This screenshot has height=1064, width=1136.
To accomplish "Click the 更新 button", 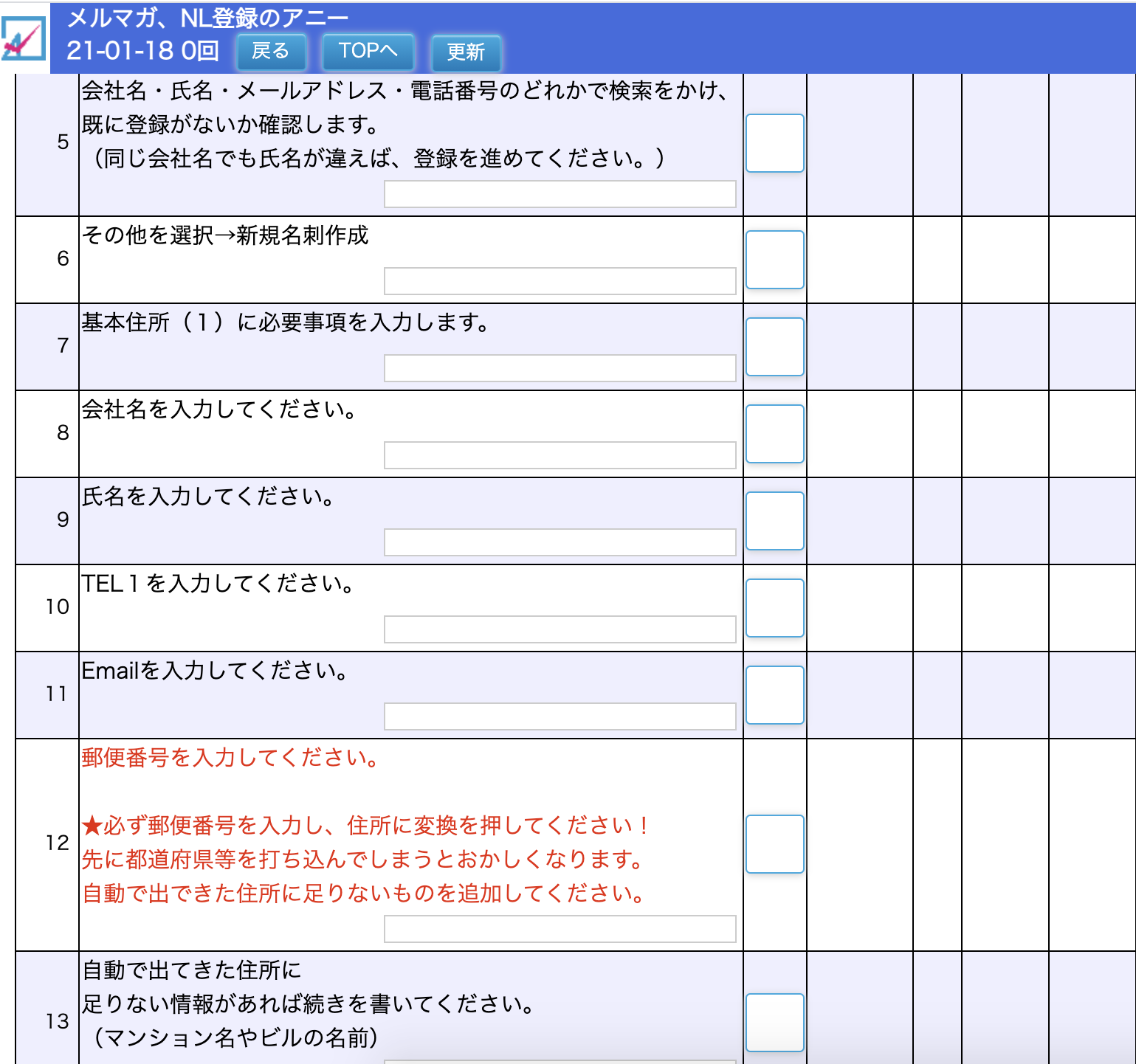I will (466, 52).
